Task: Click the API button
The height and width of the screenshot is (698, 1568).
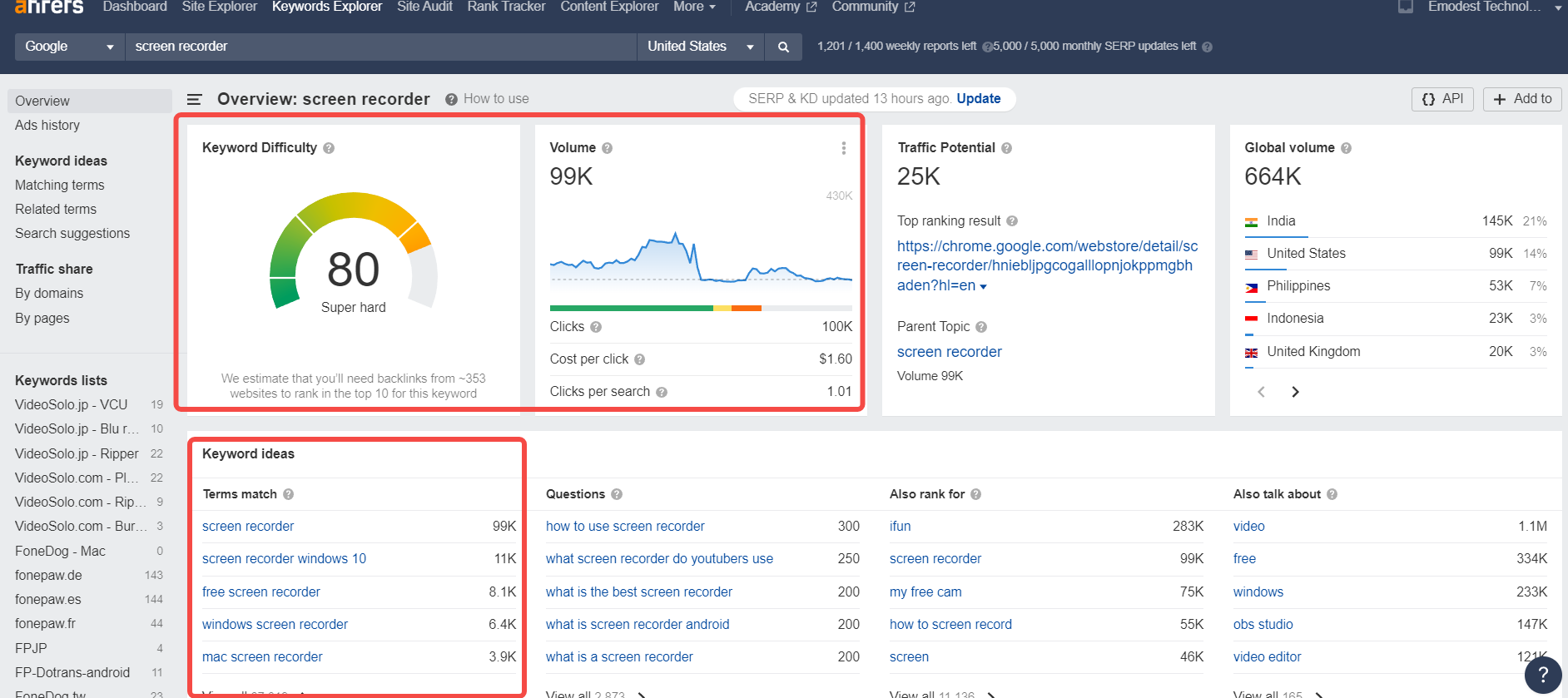Action: [1442, 99]
